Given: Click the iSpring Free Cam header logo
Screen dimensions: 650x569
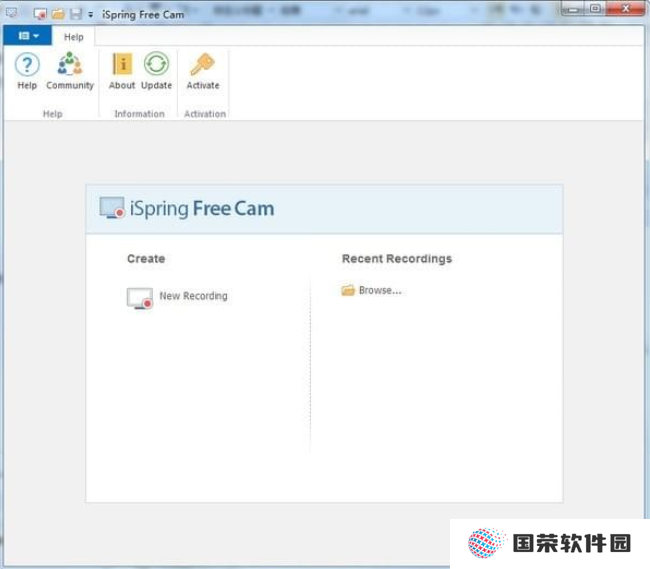Looking at the screenshot, I should click(187, 208).
